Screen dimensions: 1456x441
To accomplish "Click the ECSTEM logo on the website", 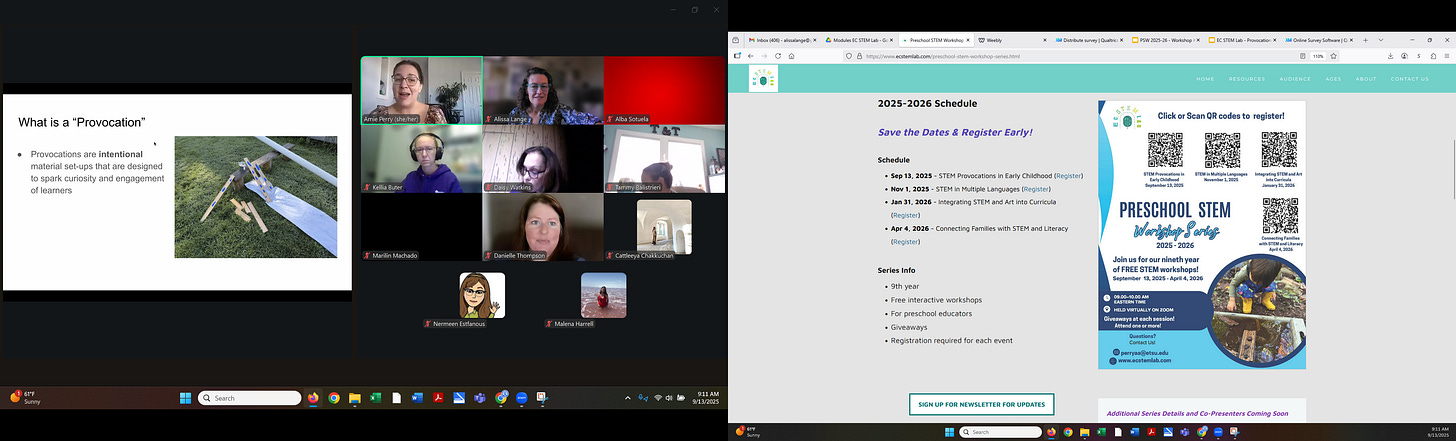I will 763,79.
